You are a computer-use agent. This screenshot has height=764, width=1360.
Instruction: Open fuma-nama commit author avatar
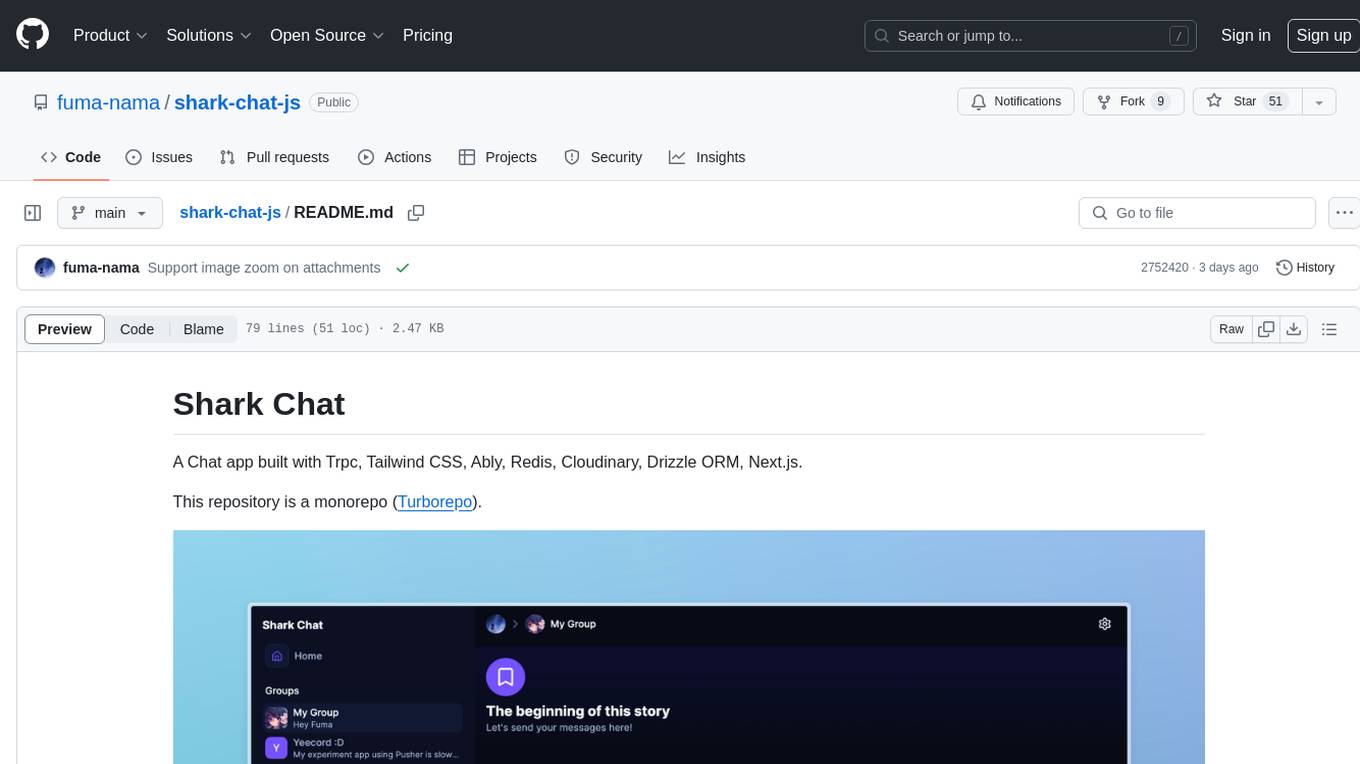(x=45, y=268)
